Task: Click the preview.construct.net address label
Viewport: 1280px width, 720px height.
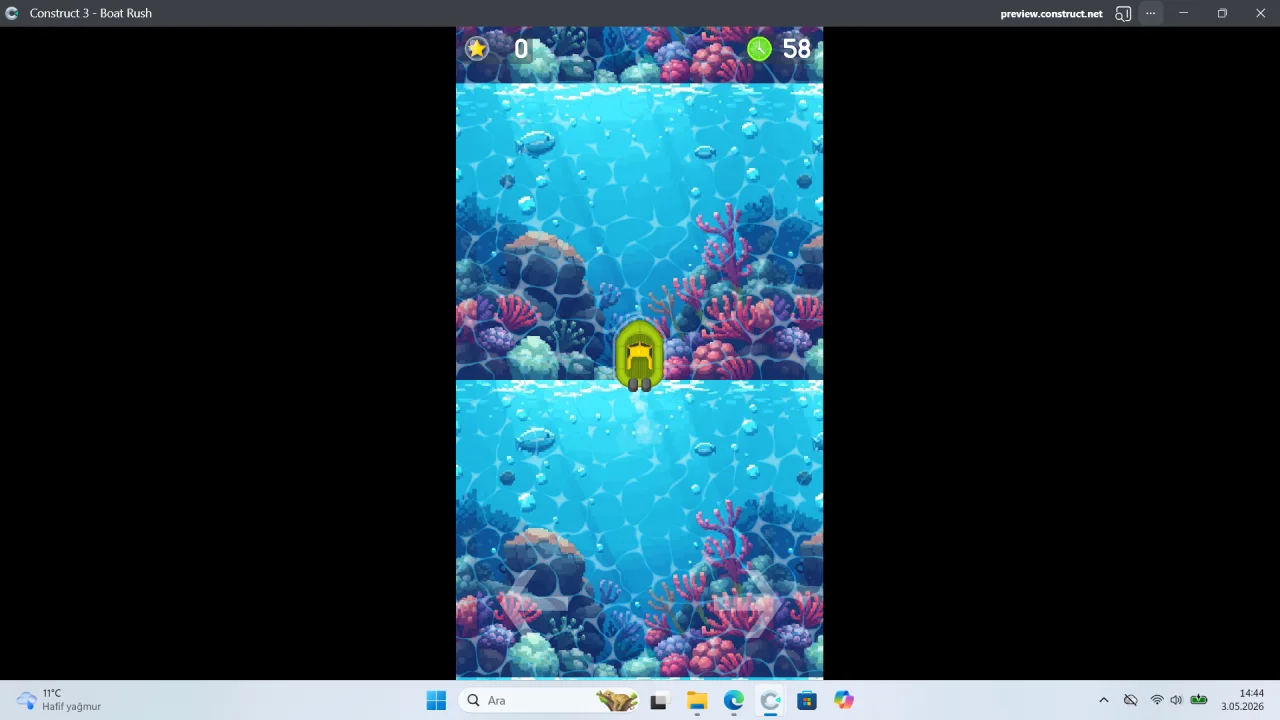Action: pyautogui.click(x=1051, y=14)
